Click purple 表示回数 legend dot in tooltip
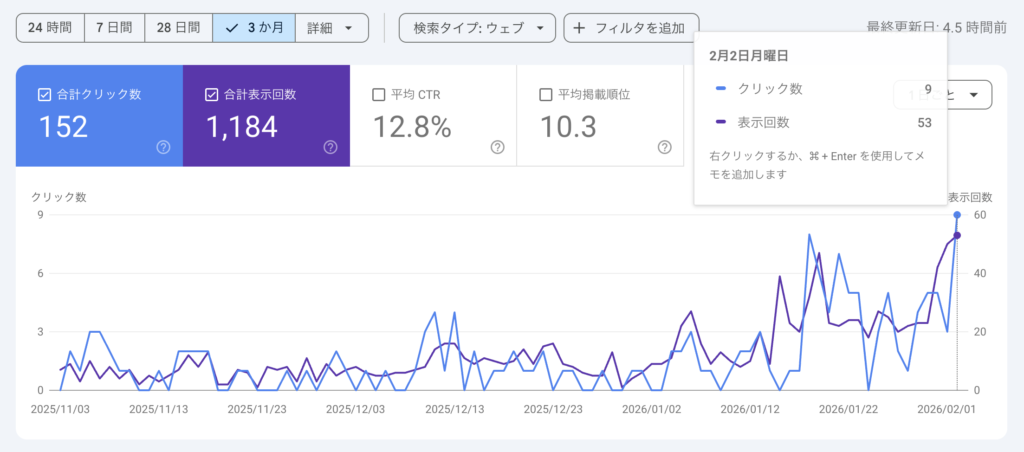The height and width of the screenshot is (452, 1024). tap(720, 123)
